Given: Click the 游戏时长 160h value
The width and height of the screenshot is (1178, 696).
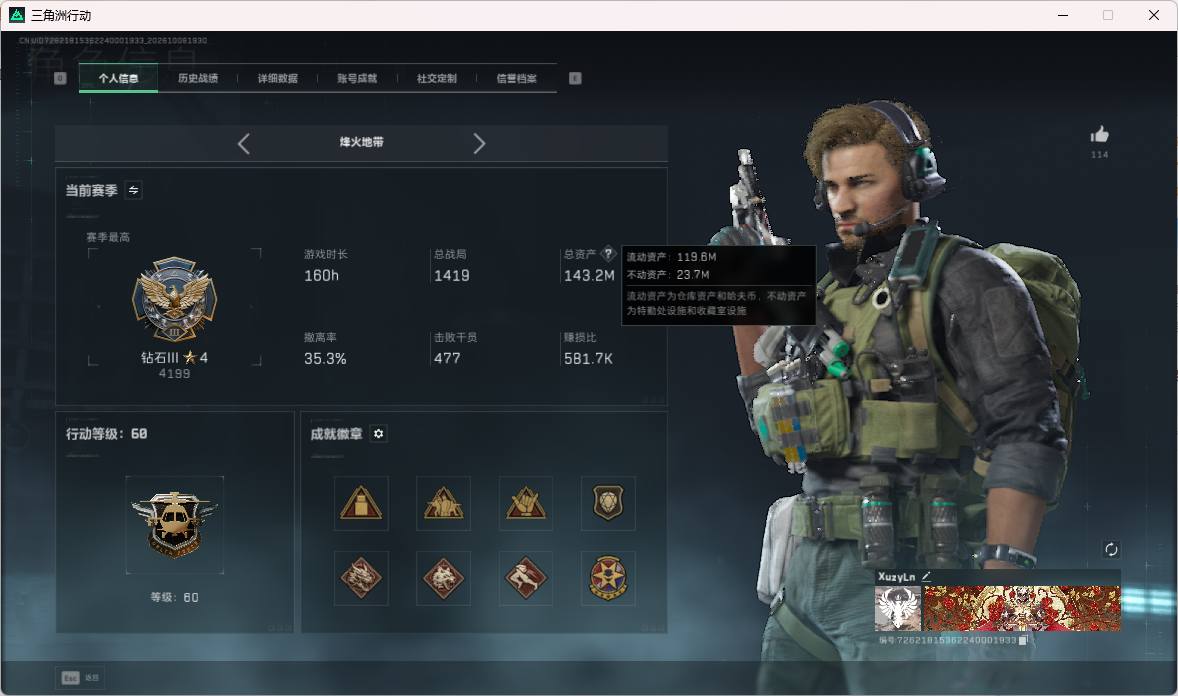Looking at the screenshot, I should [322, 276].
